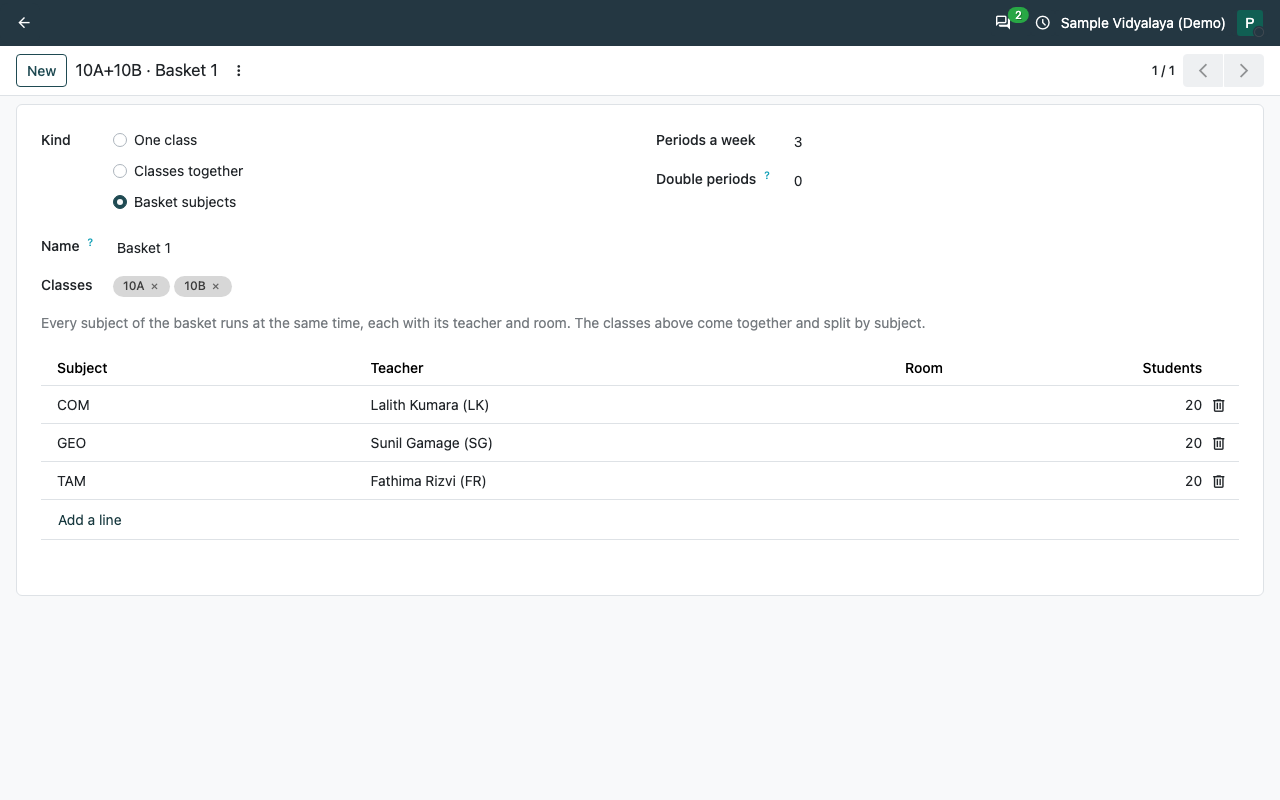Screen dimensions: 1280x800
Task: Create a New record
Action: pos(42,71)
